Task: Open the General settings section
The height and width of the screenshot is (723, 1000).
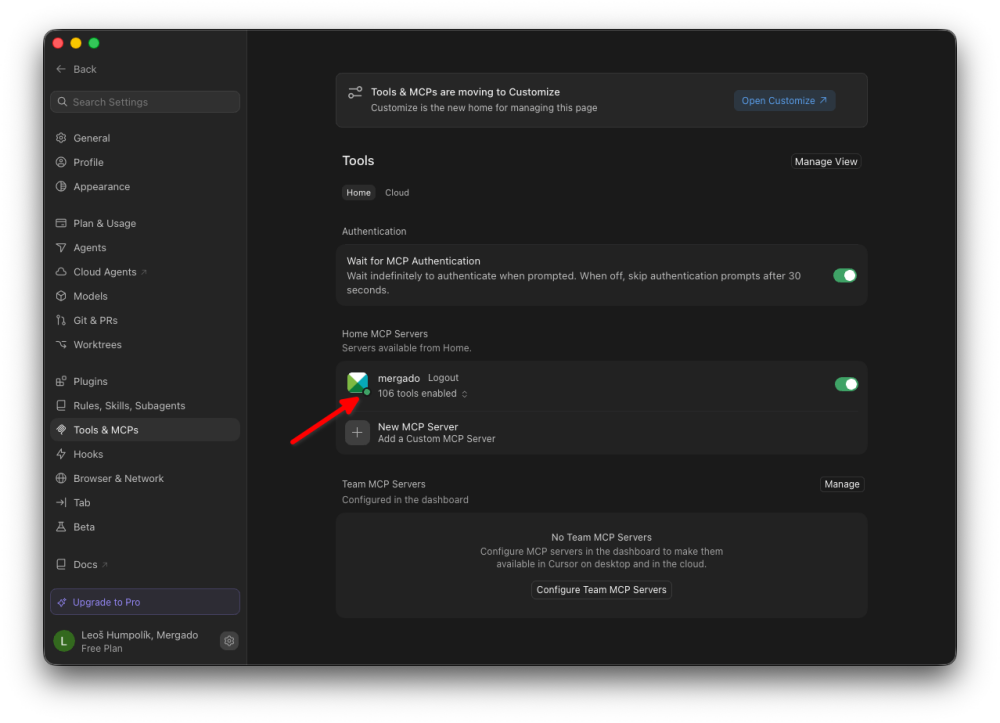Action: (x=145, y=138)
